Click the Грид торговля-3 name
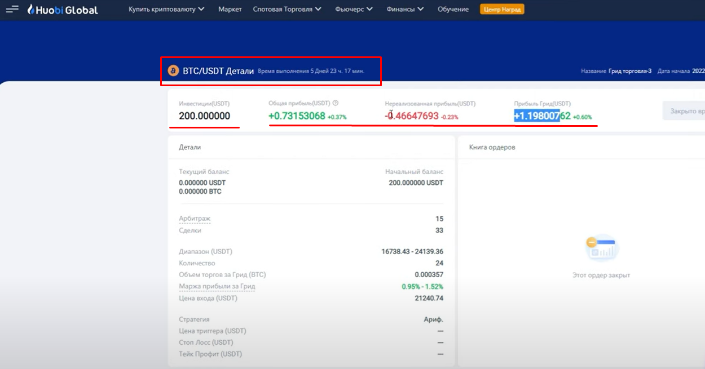The height and width of the screenshot is (369, 705). (x=630, y=71)
